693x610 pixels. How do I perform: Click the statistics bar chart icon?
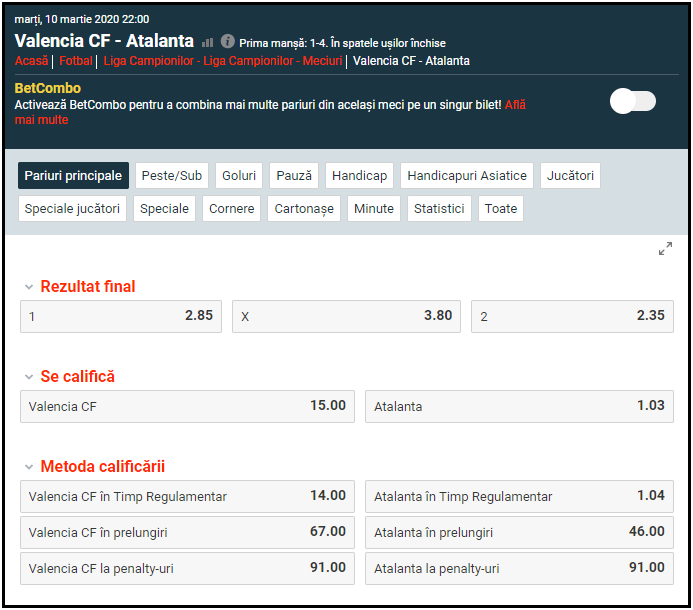(x=208, y=42)
